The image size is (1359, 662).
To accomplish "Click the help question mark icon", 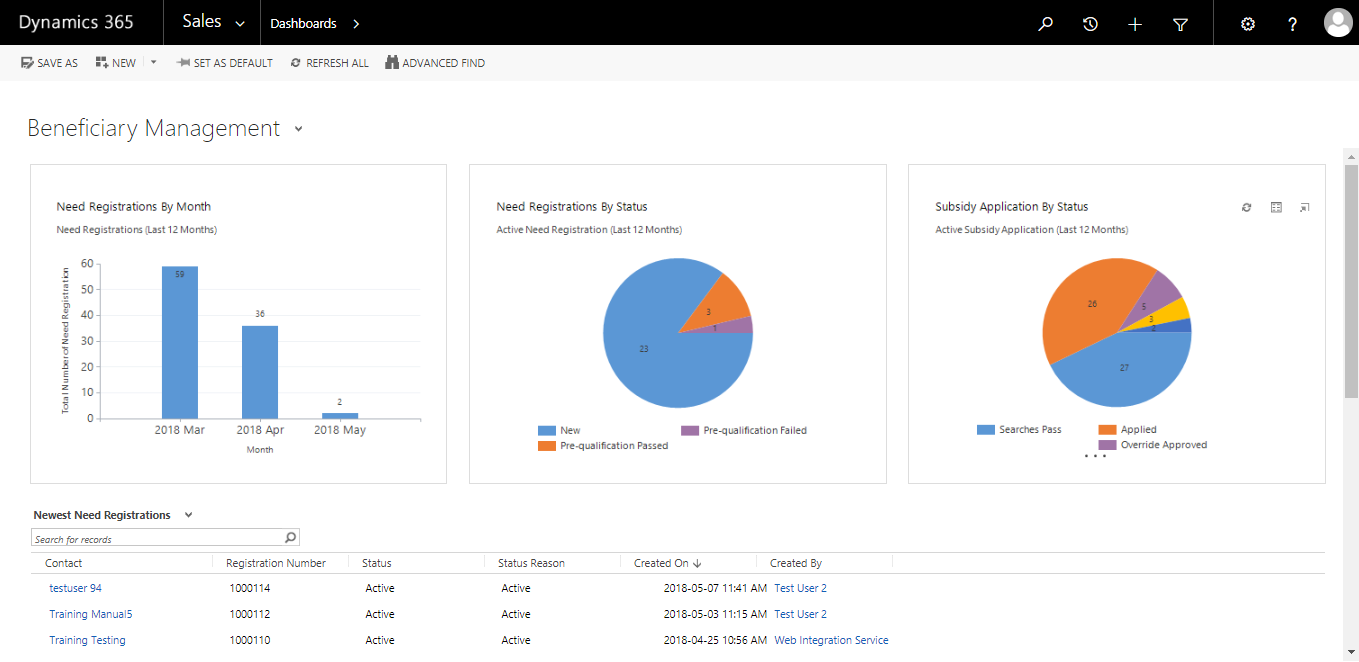I will click(x=1292, y=24).
